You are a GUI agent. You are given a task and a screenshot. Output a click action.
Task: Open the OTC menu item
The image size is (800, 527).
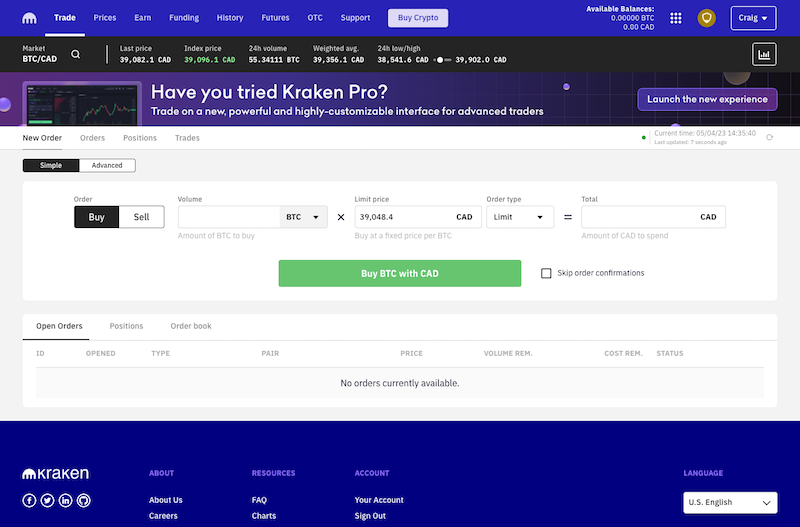(315, 18)
